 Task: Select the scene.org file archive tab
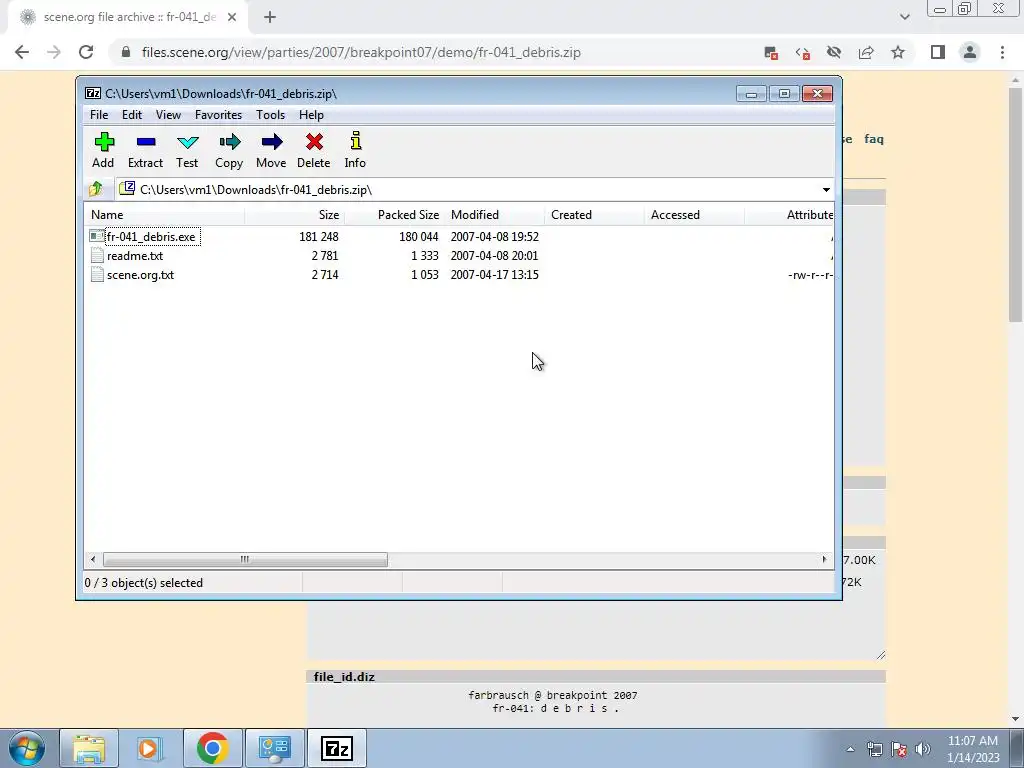click(128, 17)
